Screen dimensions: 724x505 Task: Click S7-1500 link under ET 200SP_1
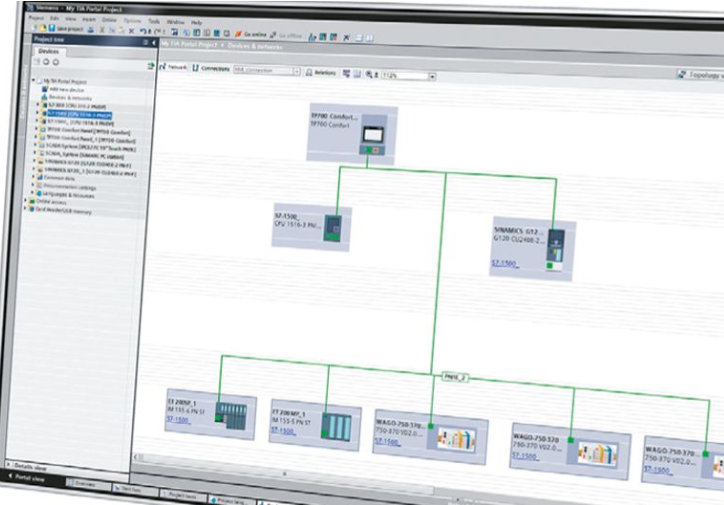(178, 420)
